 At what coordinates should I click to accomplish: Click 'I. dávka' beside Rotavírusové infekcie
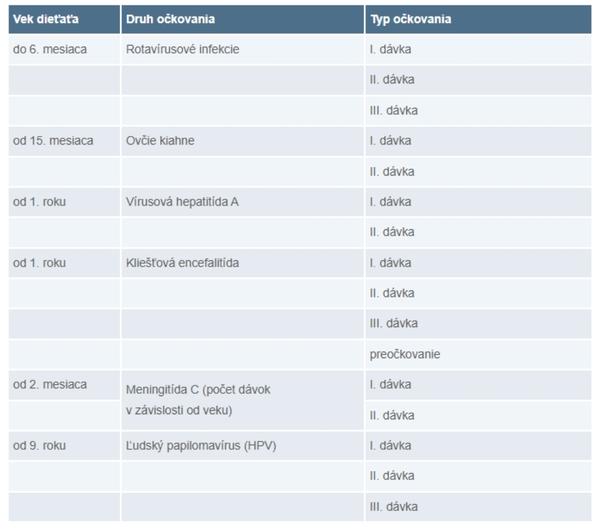pyautogui.click(x=391, y=49)
